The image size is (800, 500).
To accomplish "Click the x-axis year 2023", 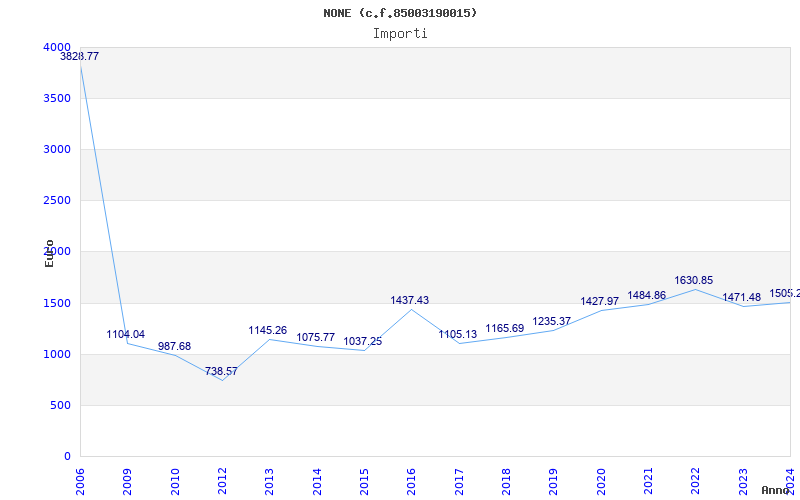I will (743, 482).
